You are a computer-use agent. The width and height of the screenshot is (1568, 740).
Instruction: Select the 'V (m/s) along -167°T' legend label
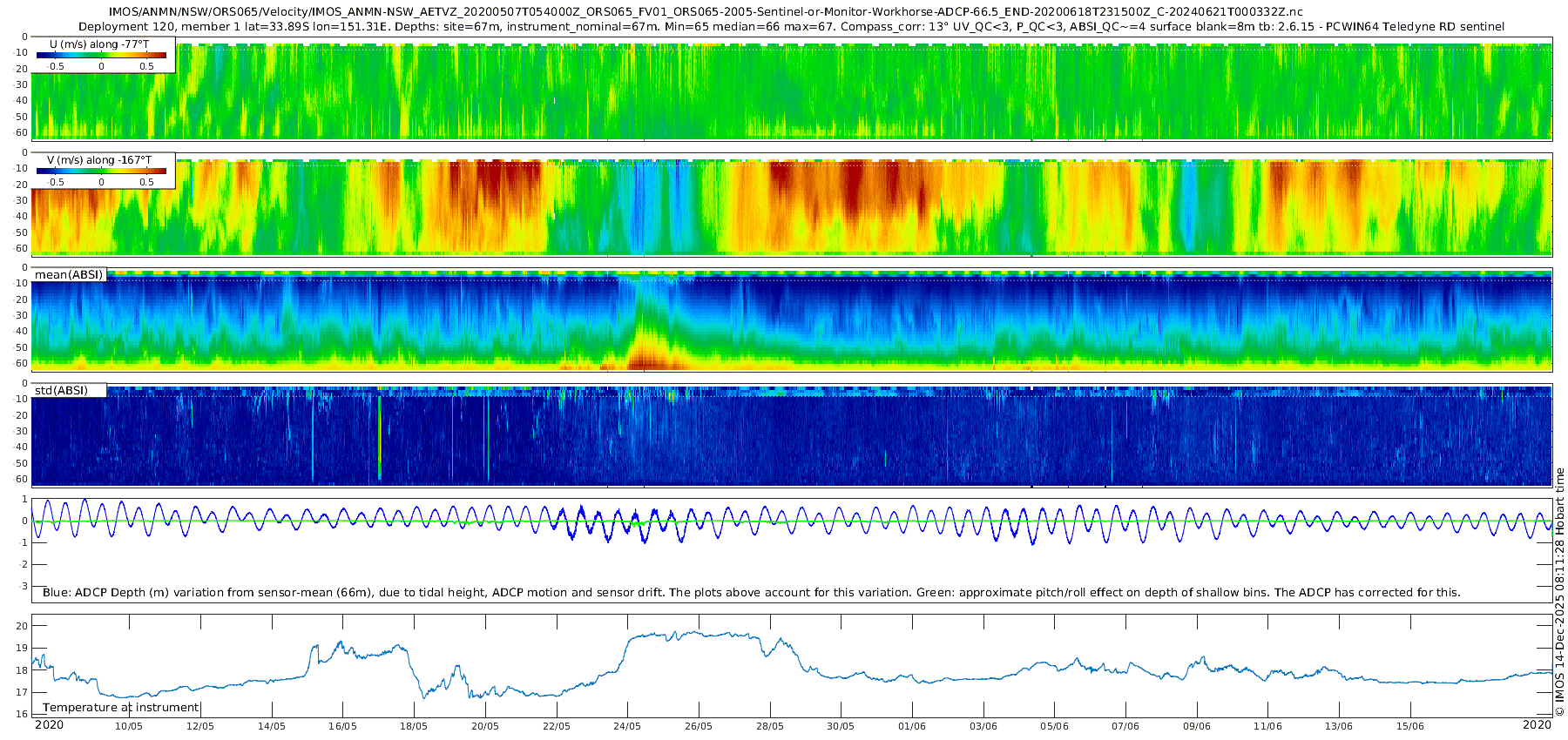[99, 160]
